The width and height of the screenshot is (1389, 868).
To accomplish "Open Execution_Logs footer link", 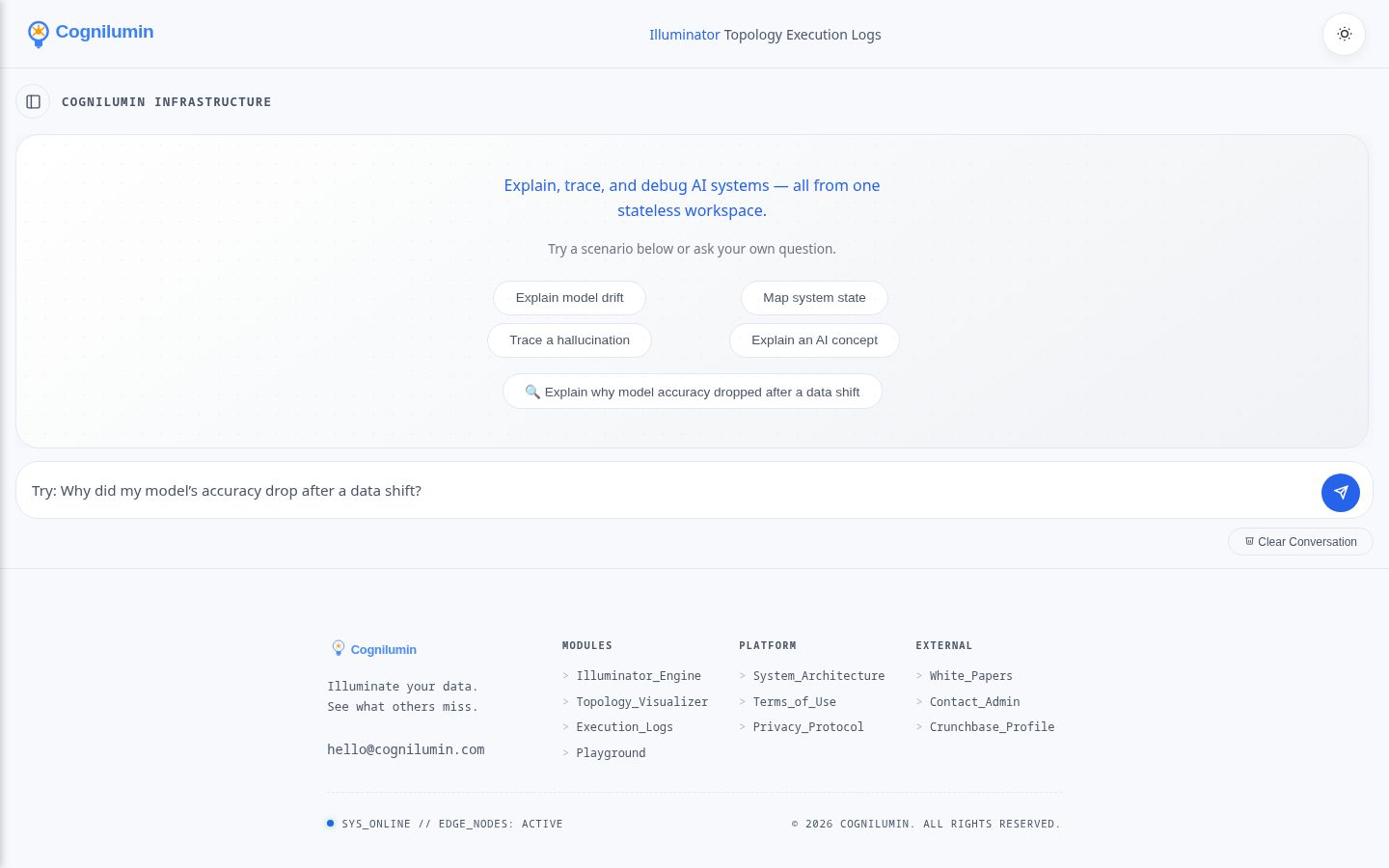I will [x=625, y=727].
